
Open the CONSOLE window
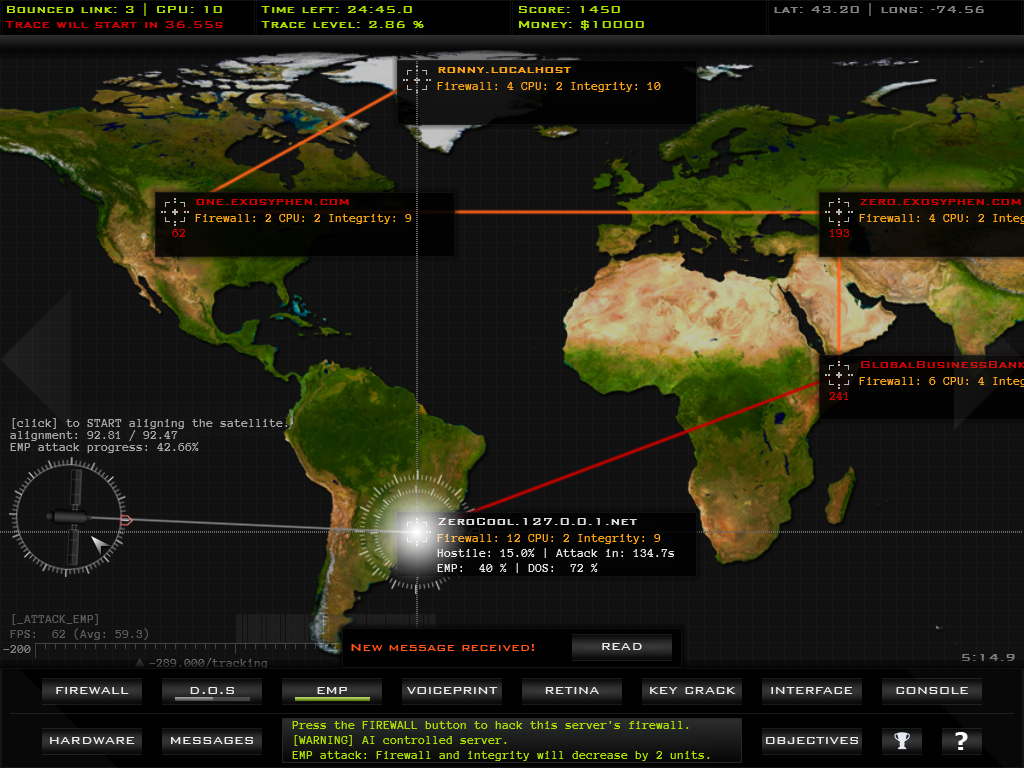point(931,691)
